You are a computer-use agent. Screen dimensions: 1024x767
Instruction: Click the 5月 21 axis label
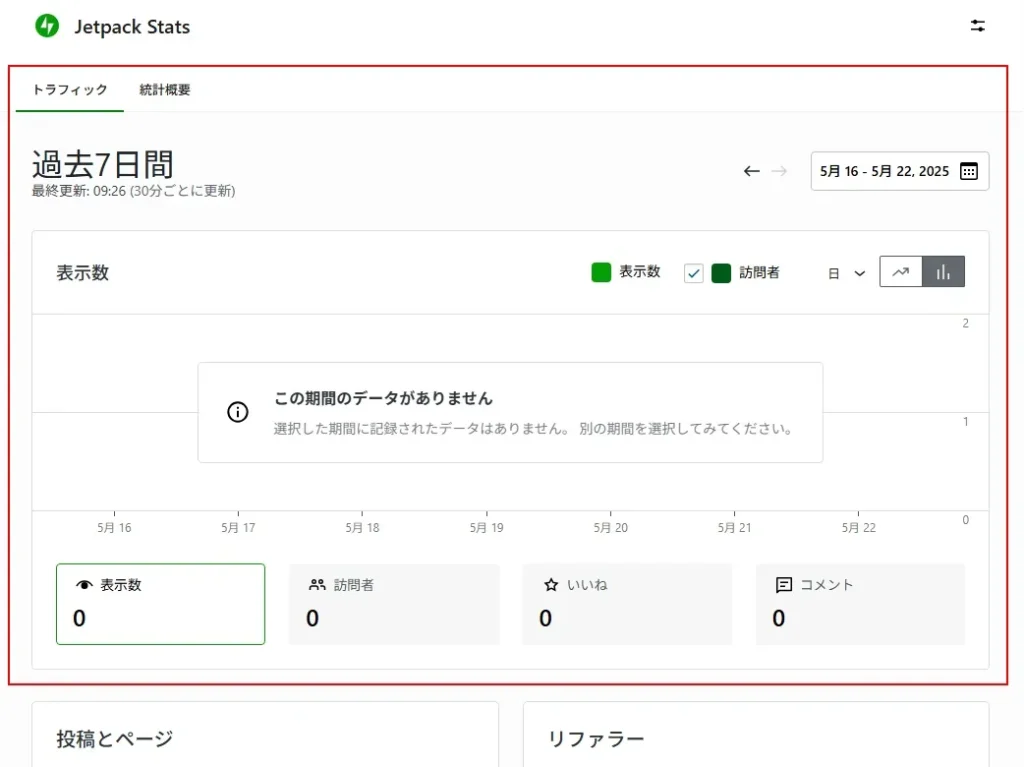click(735, 528)
